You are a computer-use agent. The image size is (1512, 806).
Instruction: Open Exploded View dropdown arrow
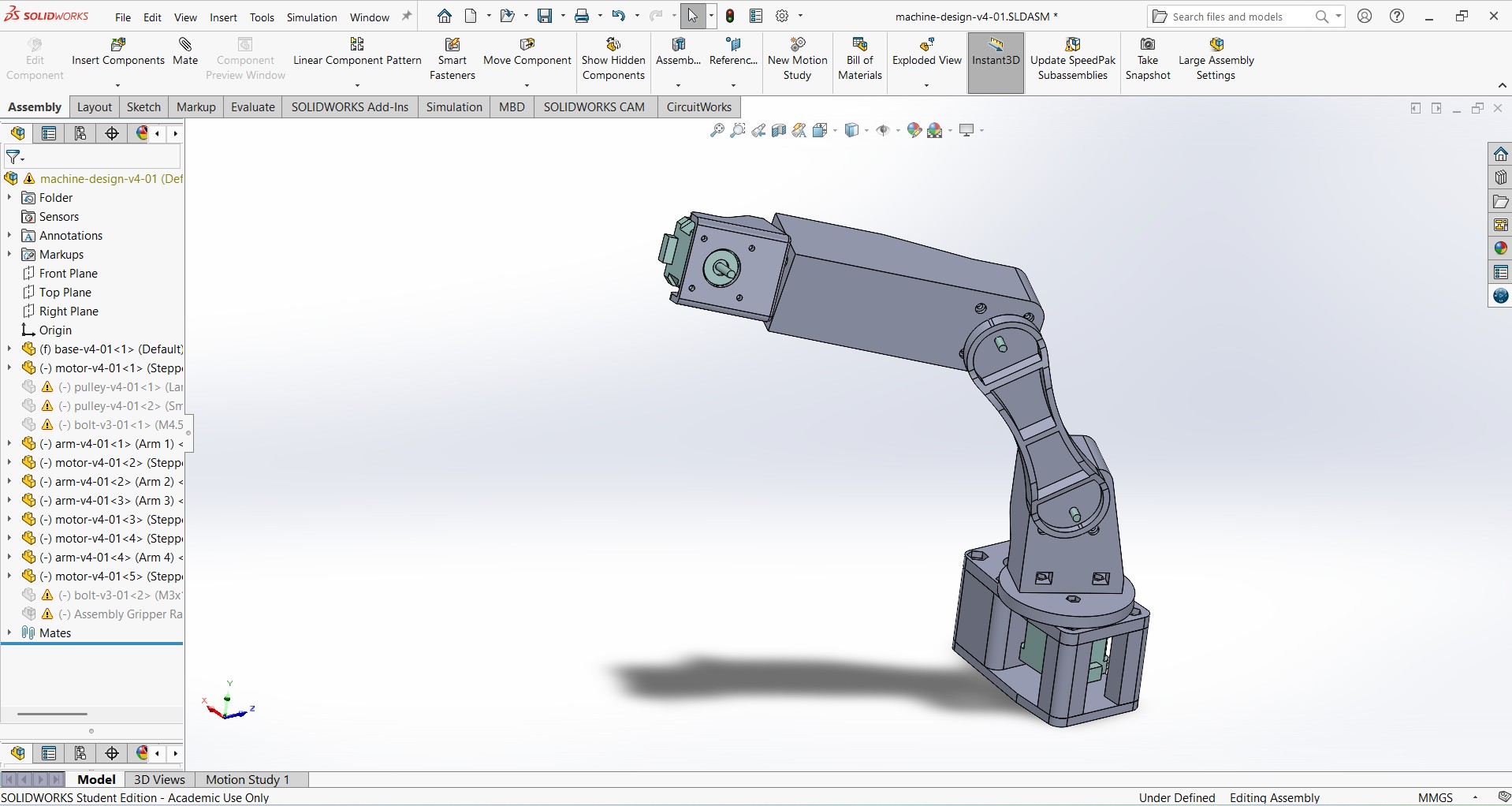(926, 85)
